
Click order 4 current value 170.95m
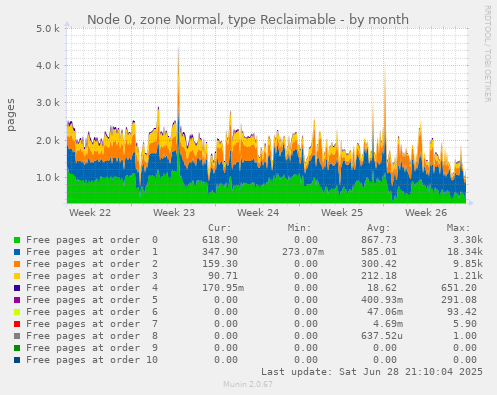click(223, 288)
